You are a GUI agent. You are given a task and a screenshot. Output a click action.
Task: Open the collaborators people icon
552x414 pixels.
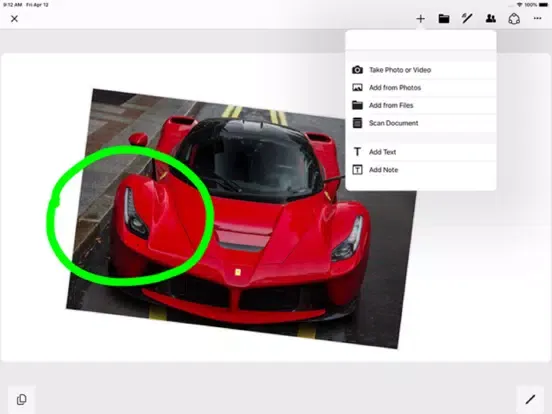[x=490, y=19]
